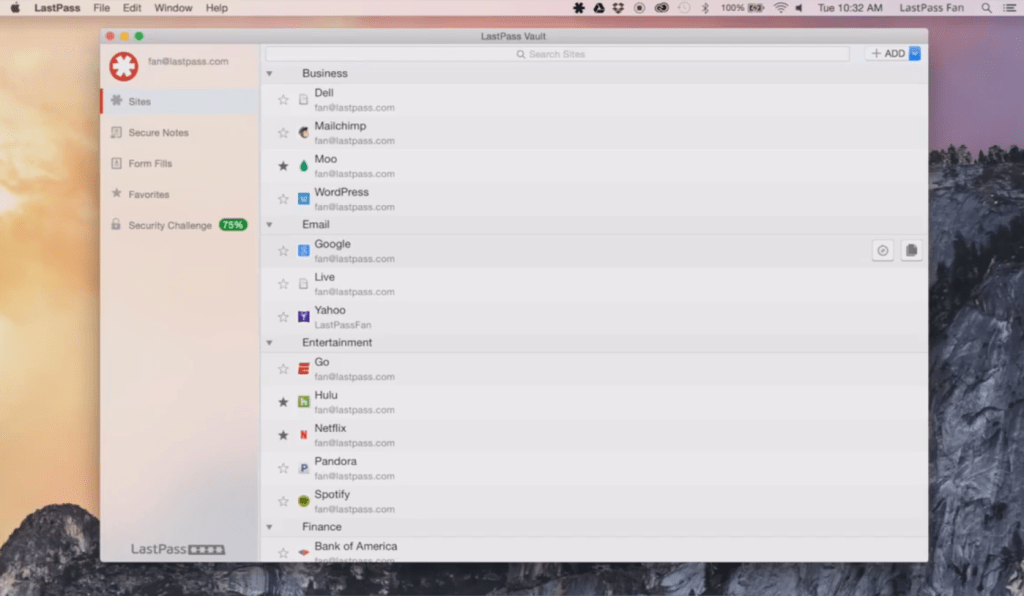This screenshot has height=596, width=1024.
Task: Toggle favorite star for Dell
Action: pos(283,100)
